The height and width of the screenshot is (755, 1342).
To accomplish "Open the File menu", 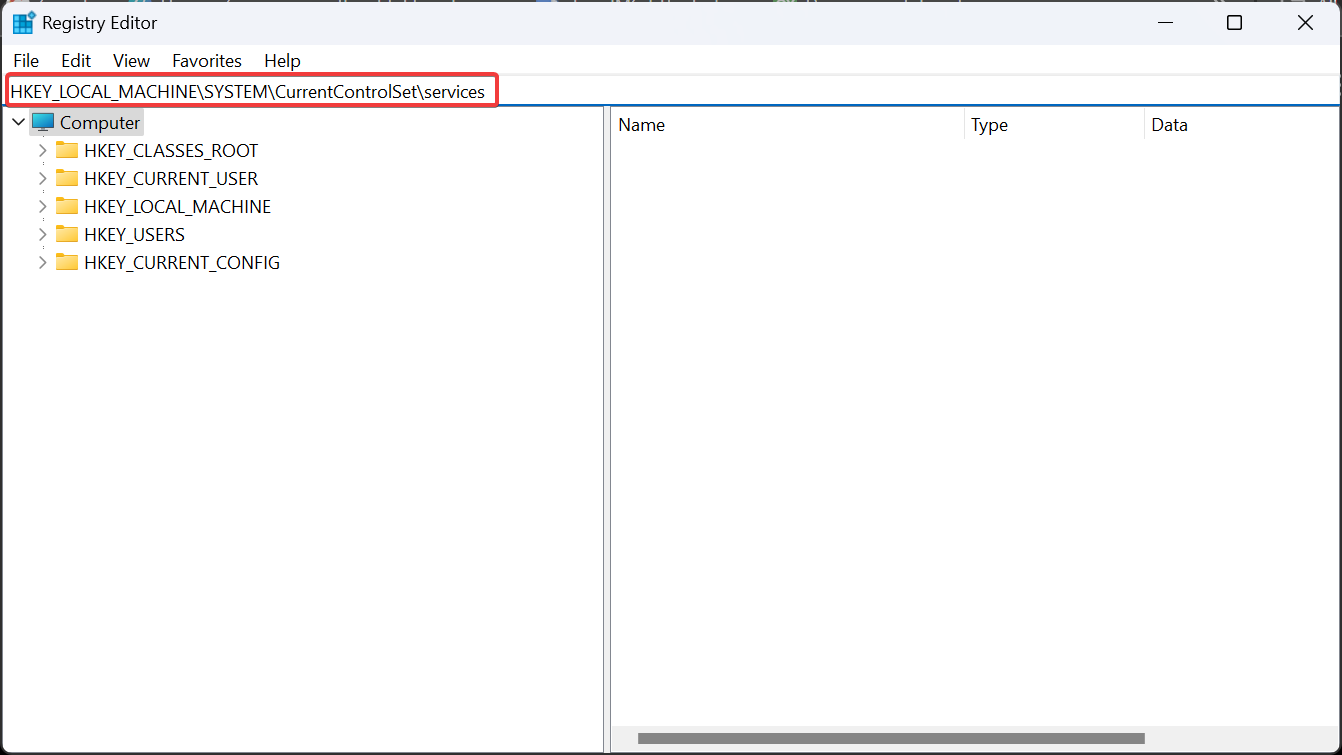I will tap(26, 61).
